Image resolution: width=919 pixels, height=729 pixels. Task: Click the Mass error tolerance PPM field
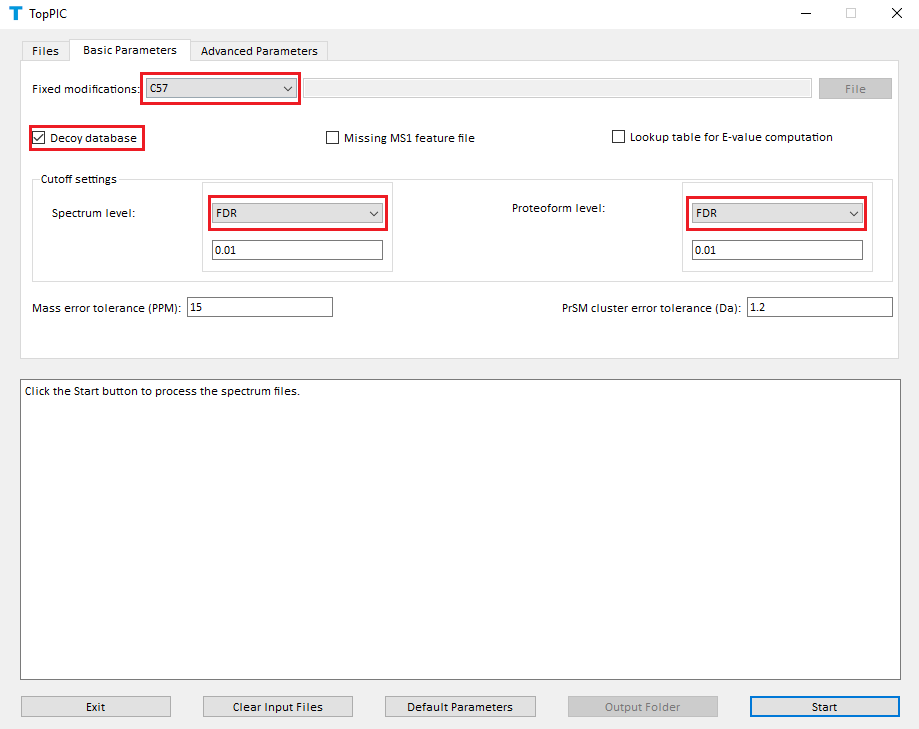pos(260,307)
